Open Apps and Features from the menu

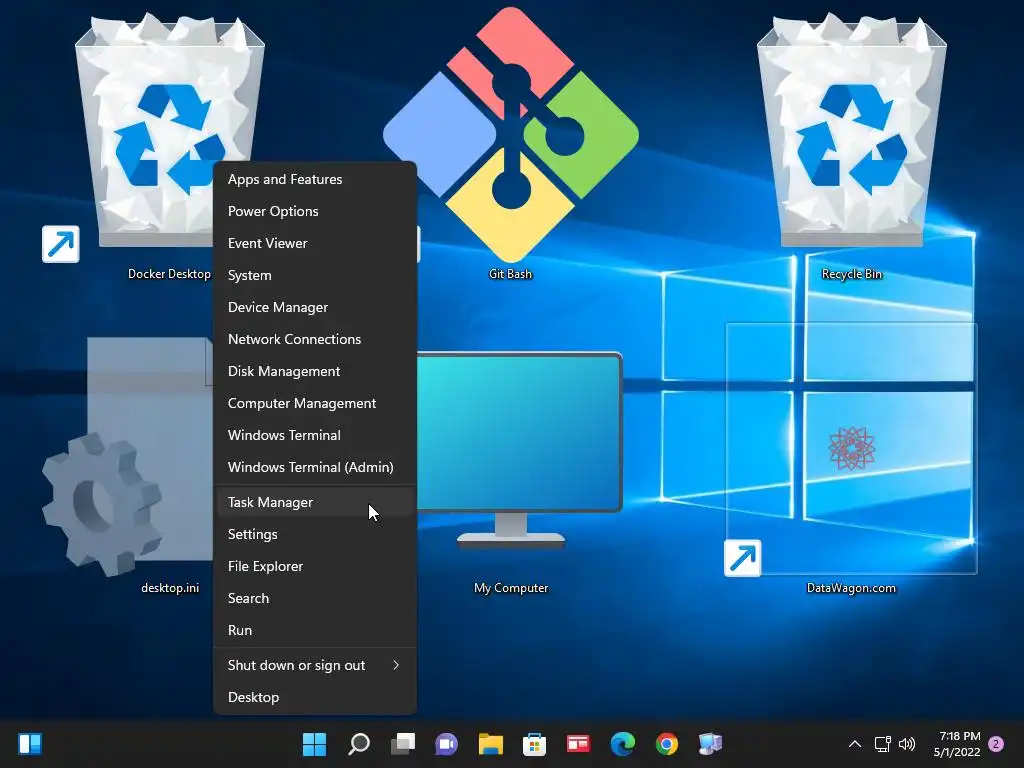pyautogui.click(x=315, y=179)
